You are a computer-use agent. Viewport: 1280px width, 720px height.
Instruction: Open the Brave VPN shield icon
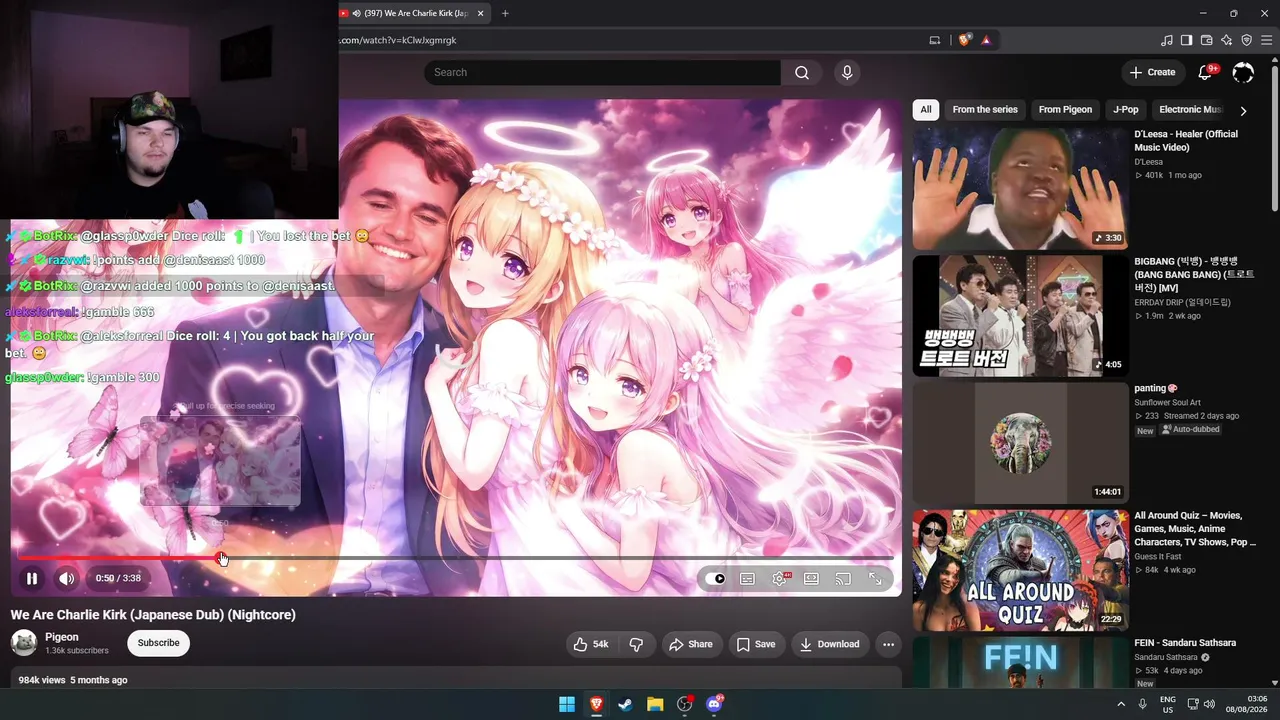(1247, 40)
